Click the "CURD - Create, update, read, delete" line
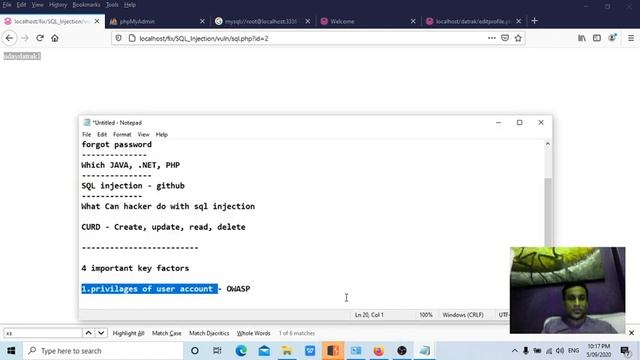 (x=163, y=227)
